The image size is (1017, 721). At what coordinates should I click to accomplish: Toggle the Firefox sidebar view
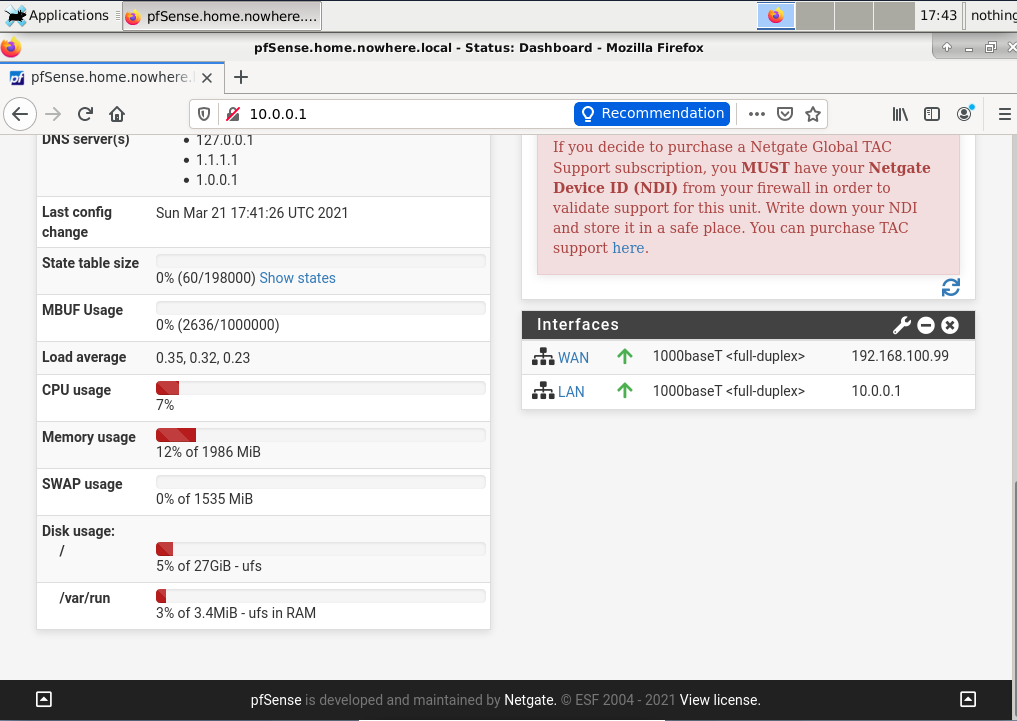click(x=932, y=114)
